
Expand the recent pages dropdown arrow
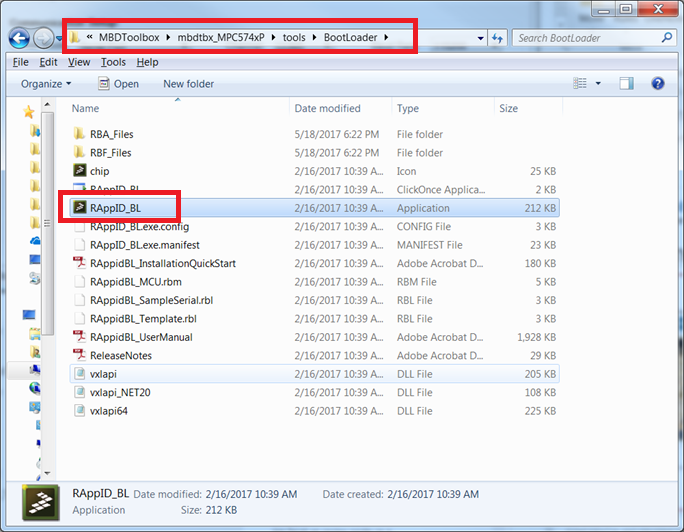[x=59, y=38]
